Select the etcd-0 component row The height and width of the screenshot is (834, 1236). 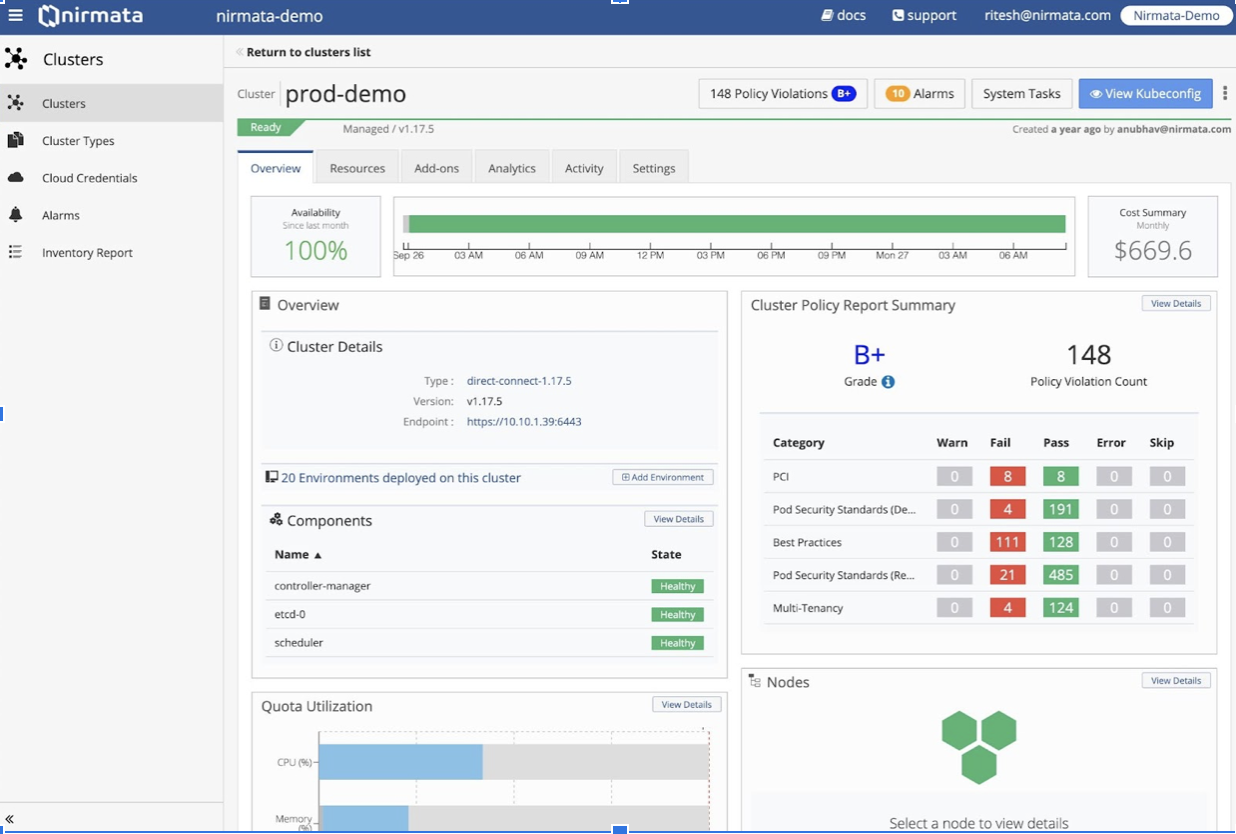(x=489, y=614)
